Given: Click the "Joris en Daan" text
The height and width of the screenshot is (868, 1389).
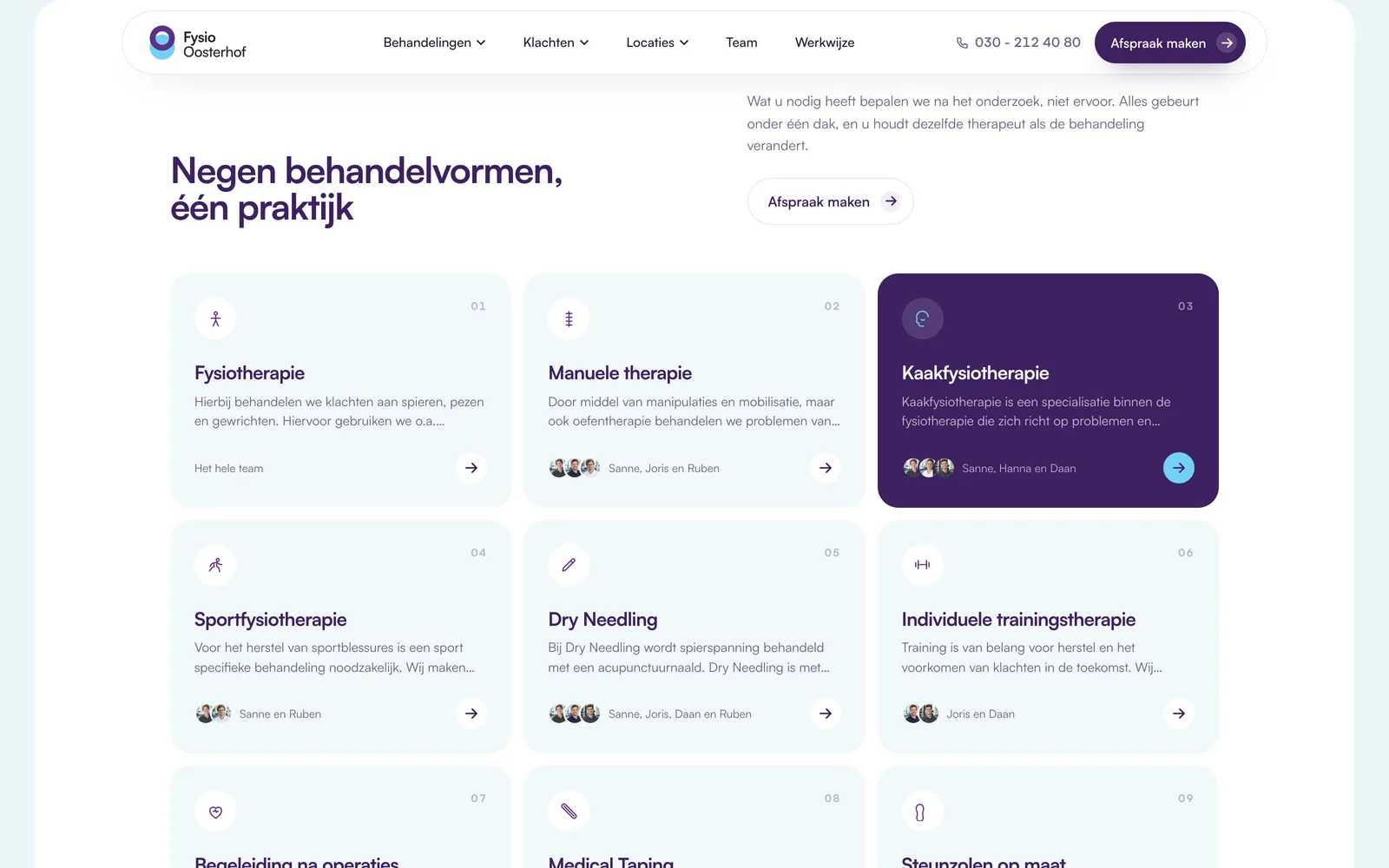Looking at the screenshot, I should coord(980,714).
